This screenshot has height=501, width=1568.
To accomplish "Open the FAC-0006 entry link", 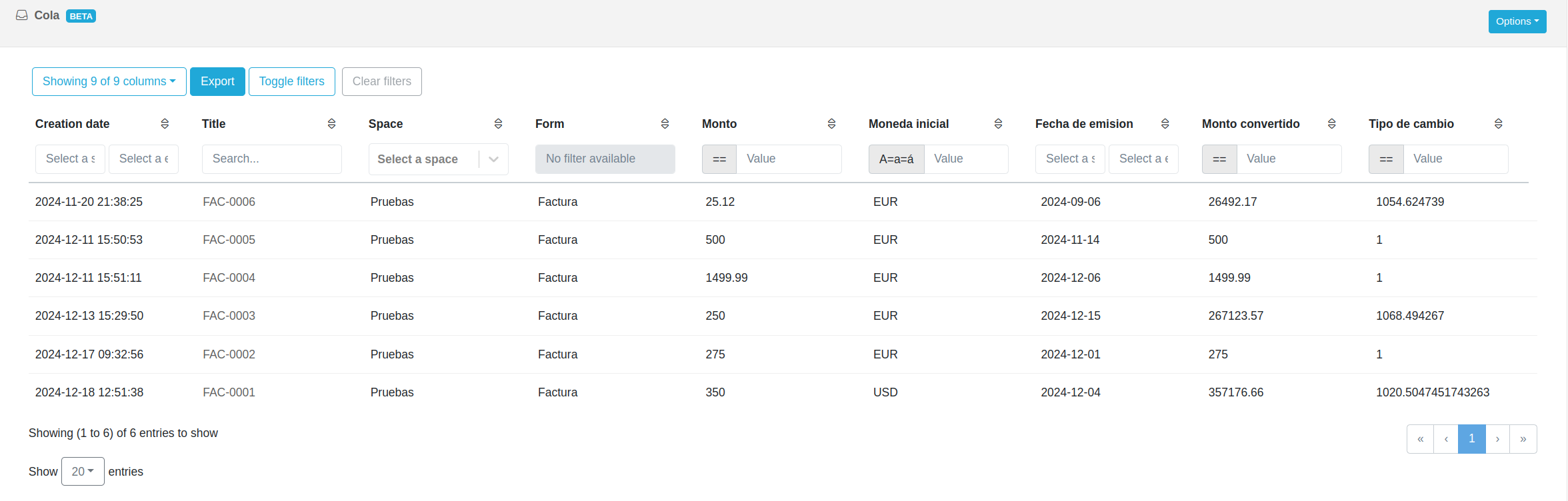I will (229, 202).
